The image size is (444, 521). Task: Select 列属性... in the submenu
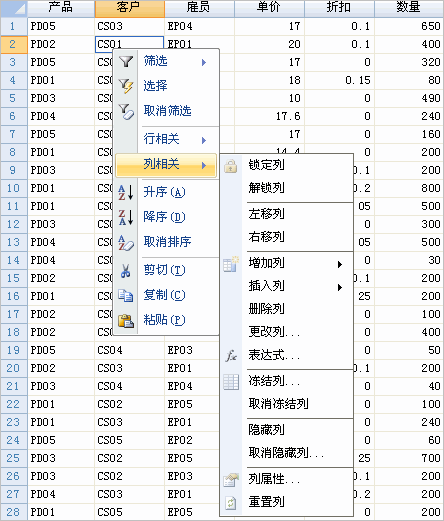[x=287, y=479]
